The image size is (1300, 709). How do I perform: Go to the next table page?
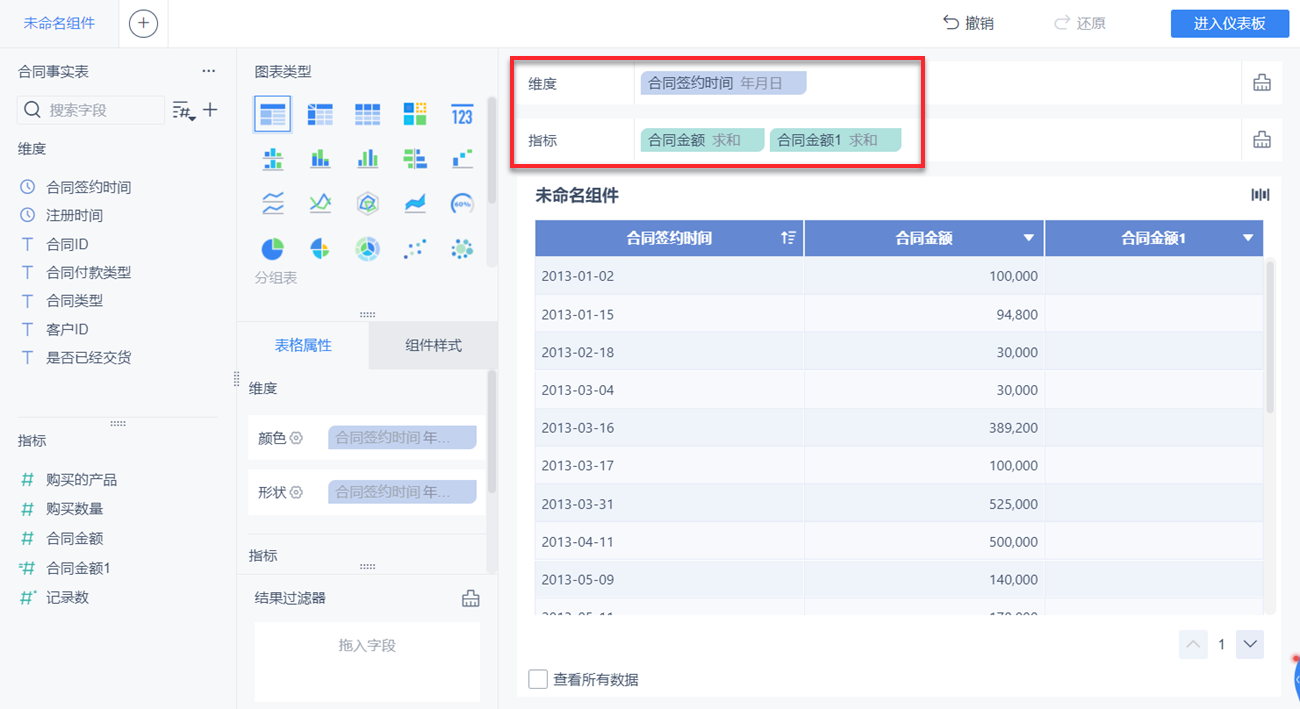coord(1250,644)
